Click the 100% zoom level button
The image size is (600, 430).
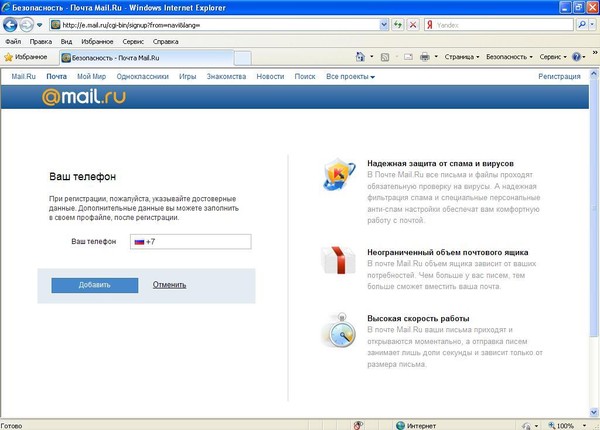[x=561, y=425]
